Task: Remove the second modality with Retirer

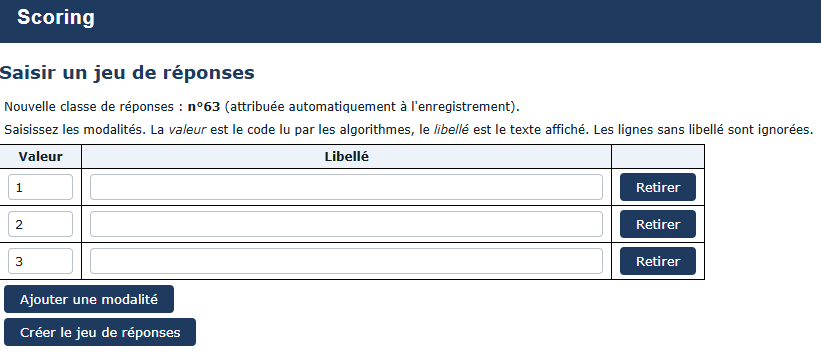Action: click(658, 224)
